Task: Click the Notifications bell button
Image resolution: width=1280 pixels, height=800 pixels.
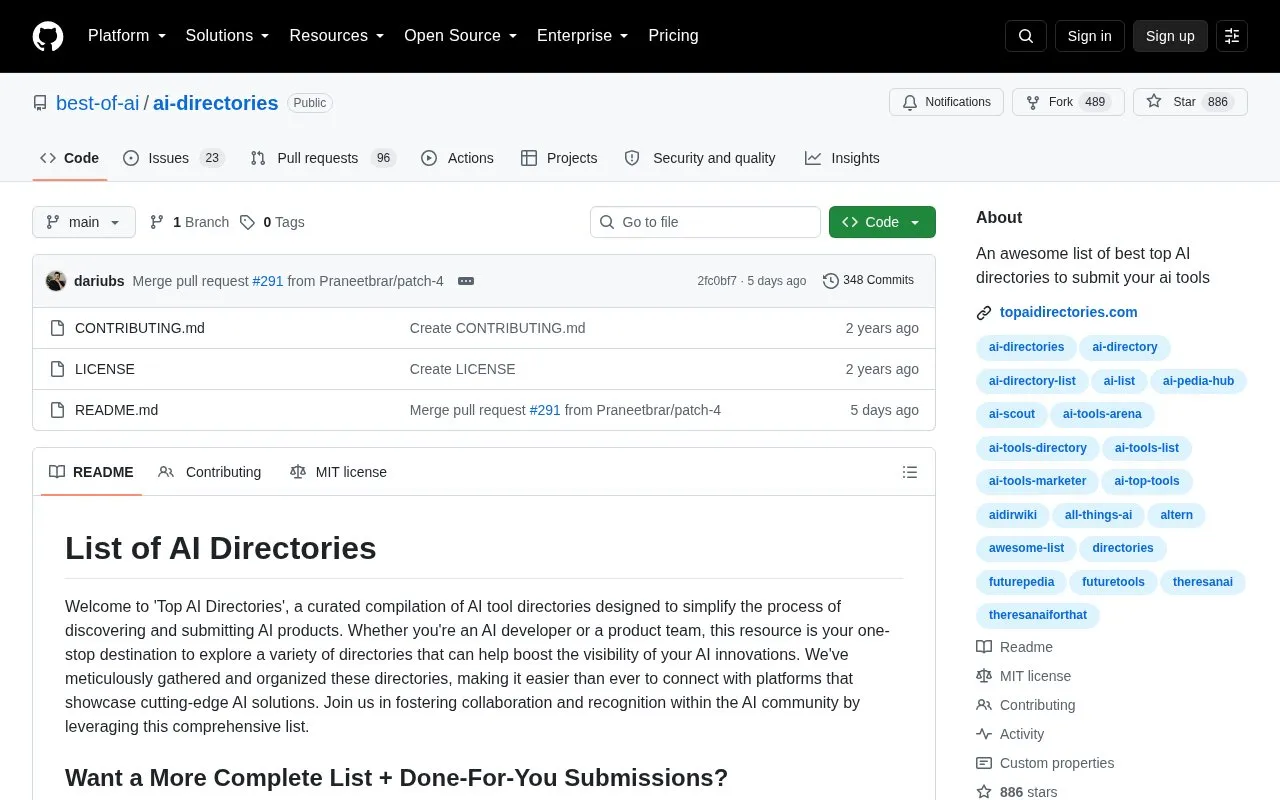Action: coord(946,102)
